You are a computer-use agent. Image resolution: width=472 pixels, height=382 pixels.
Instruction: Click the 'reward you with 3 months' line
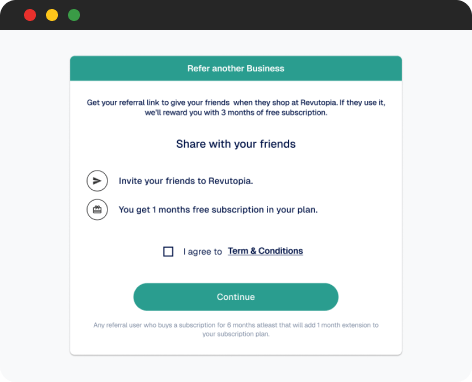coord(236,113)
